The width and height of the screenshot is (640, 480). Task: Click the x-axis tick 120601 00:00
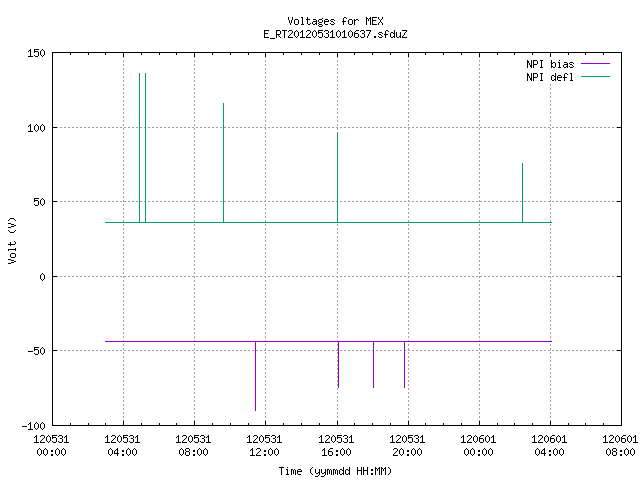[x=478, y=446]
